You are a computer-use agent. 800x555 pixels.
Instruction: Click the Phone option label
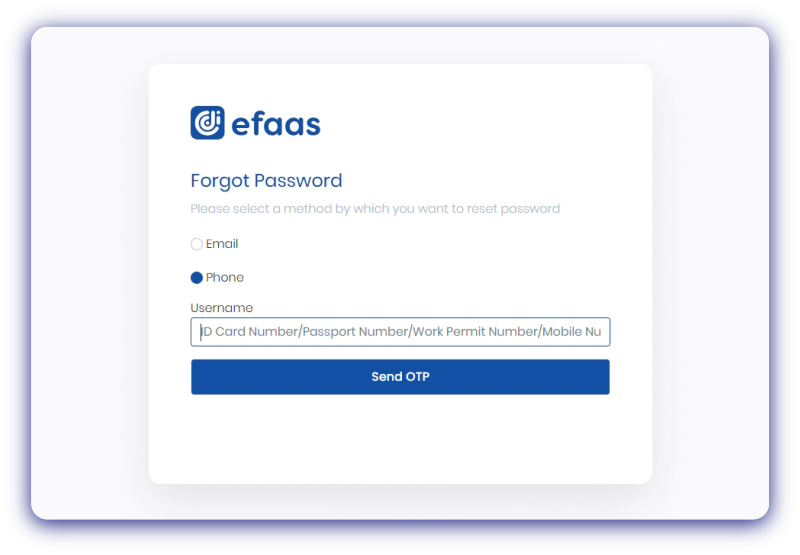click(x=225, y=278)
